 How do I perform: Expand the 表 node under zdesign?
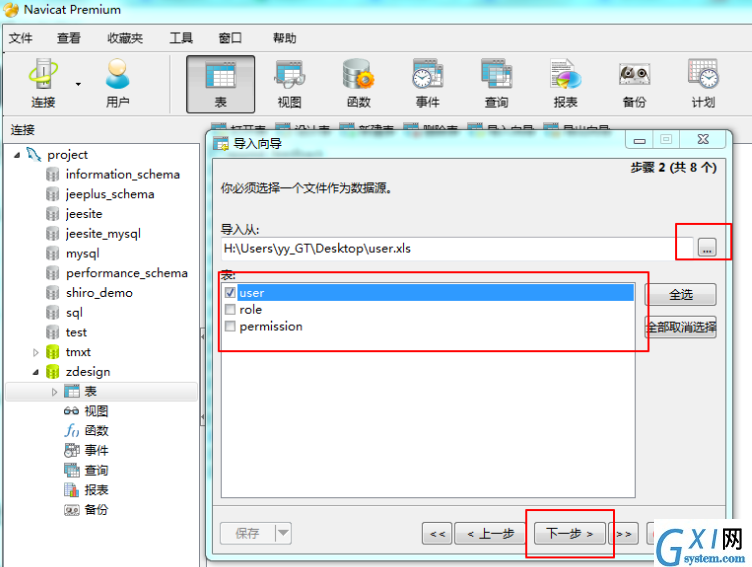click(54, 392)
